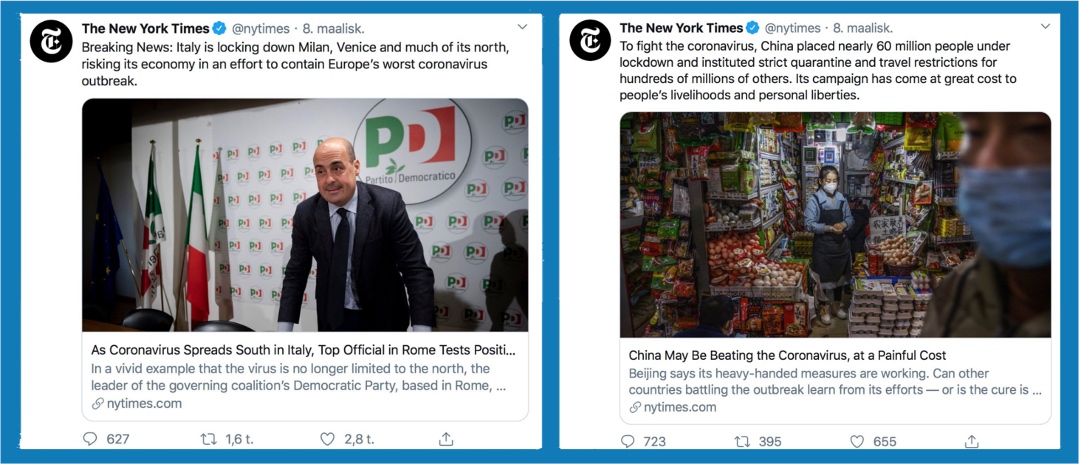Like the China quarantine tweet

[857, 441]
